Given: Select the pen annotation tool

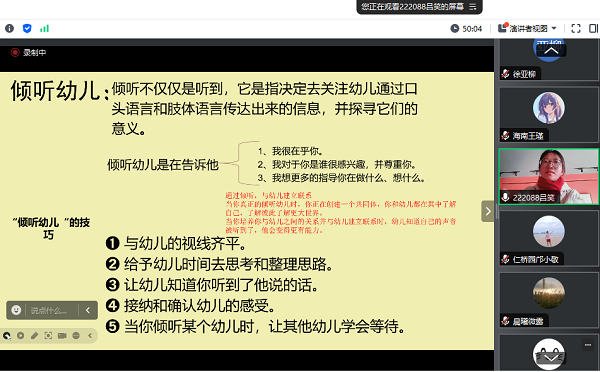Looking at the screenshot, I should click(x=34, y=336).
